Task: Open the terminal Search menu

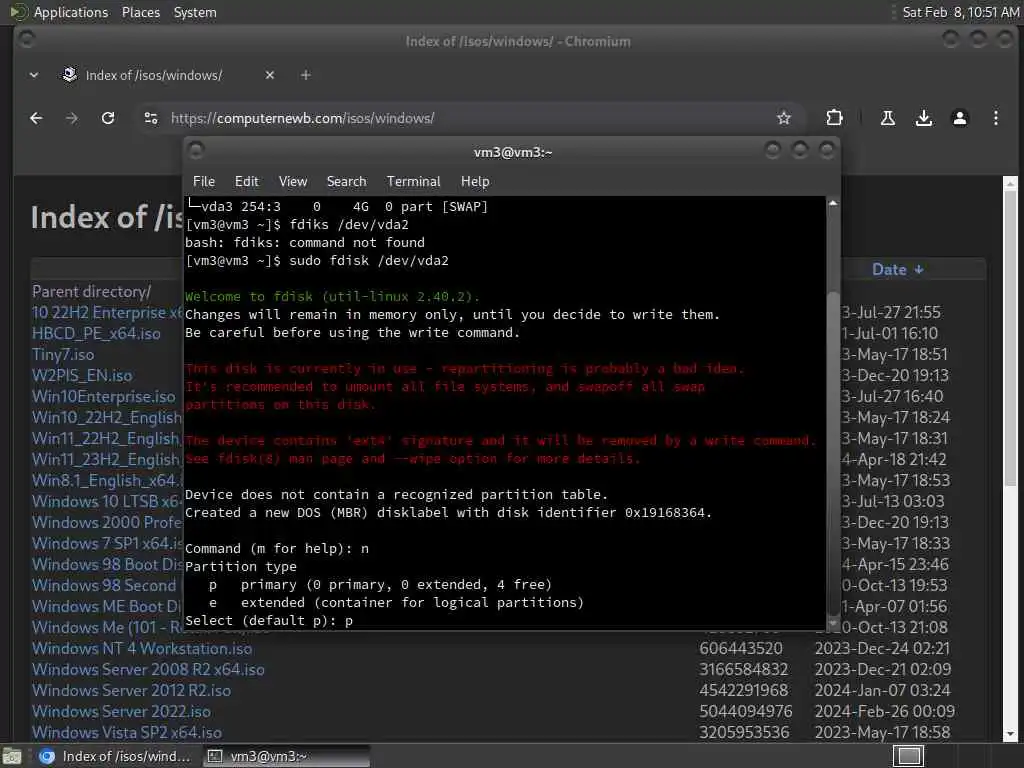Action: [x=346, y=182]
